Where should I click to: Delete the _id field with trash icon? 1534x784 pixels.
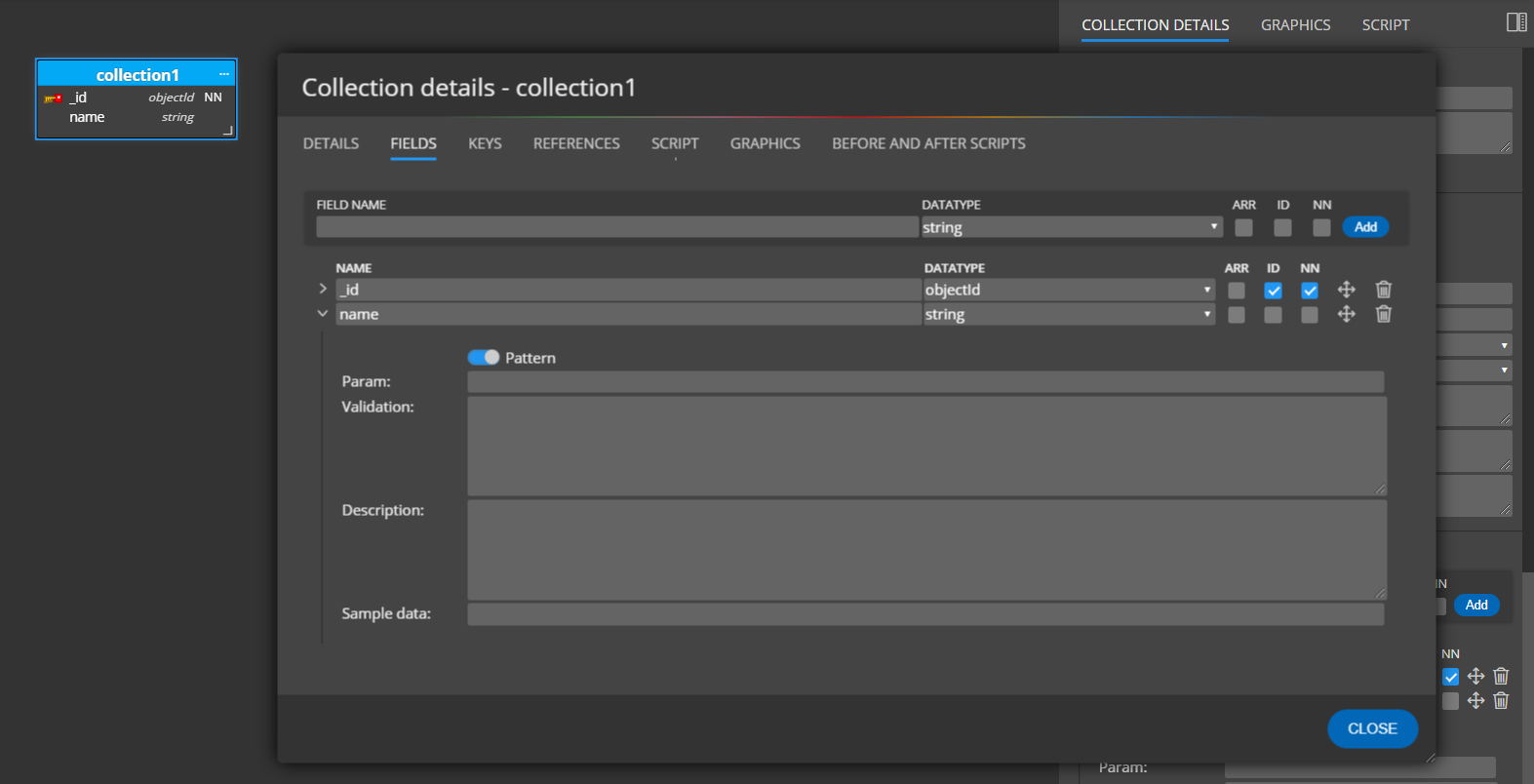coord(1384,290)
